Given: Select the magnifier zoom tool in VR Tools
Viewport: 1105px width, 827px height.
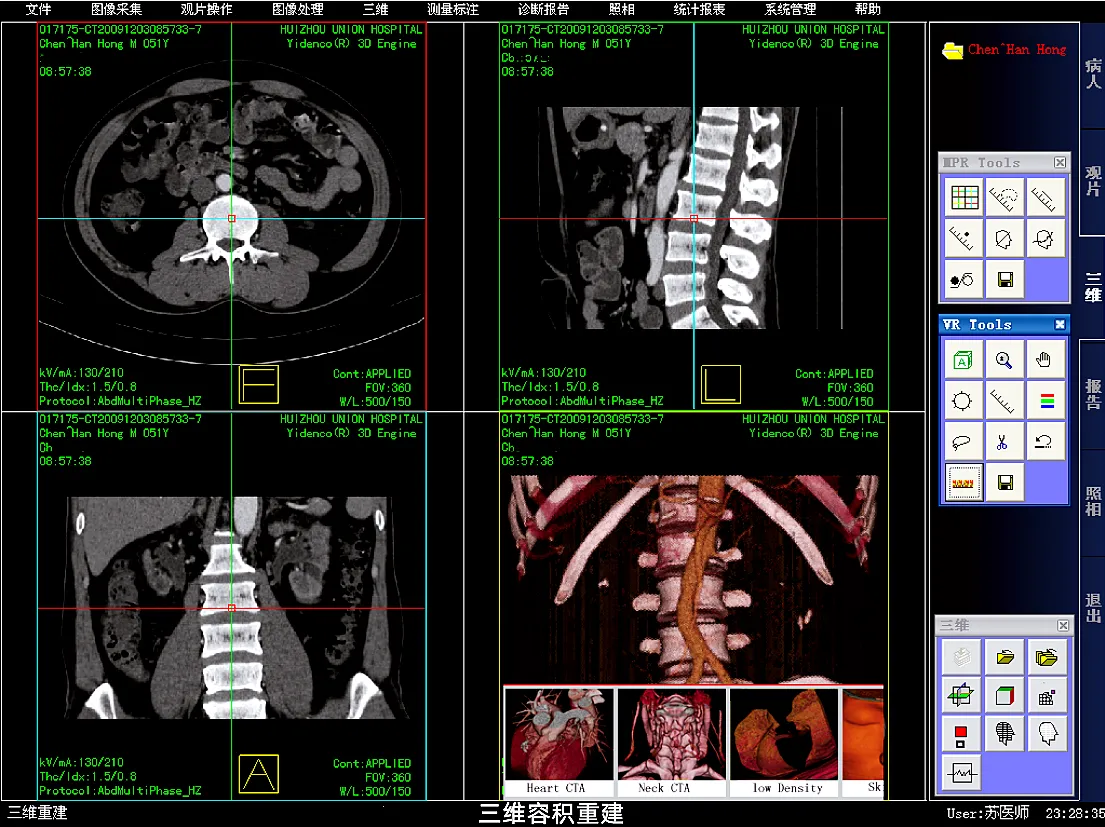Looking at the screenshot, I should click(x=1004, y=360).
